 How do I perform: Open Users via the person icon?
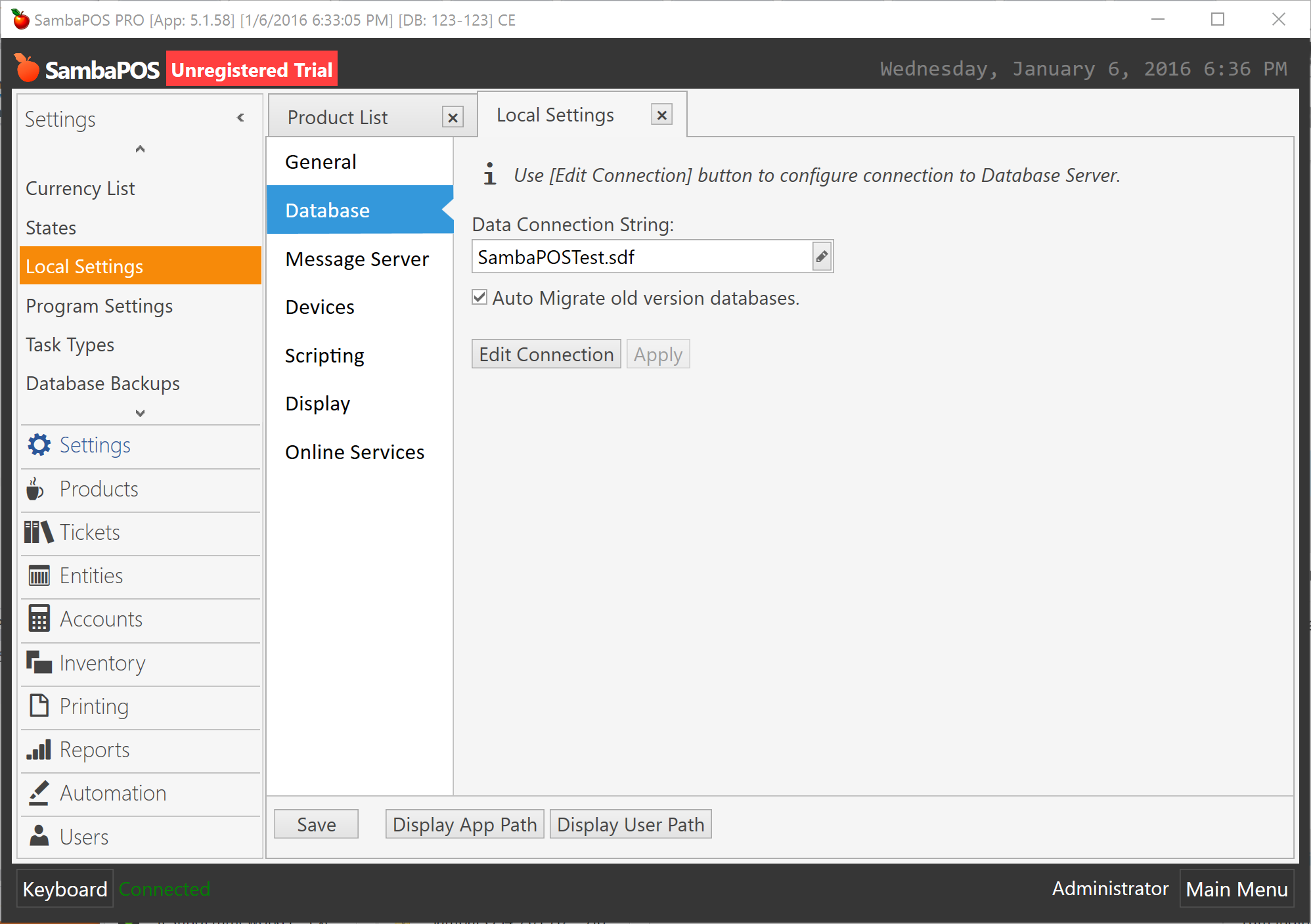[39, 836]
